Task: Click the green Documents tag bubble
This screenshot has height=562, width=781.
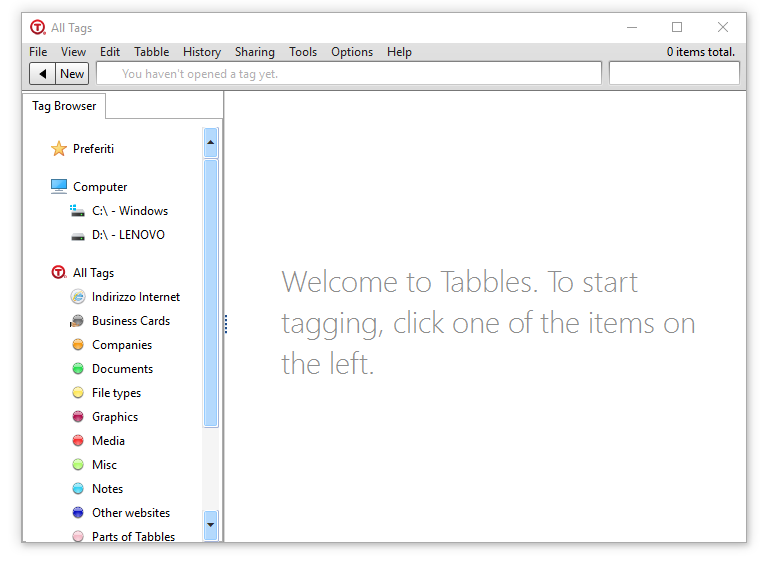Action: (78, 369)
